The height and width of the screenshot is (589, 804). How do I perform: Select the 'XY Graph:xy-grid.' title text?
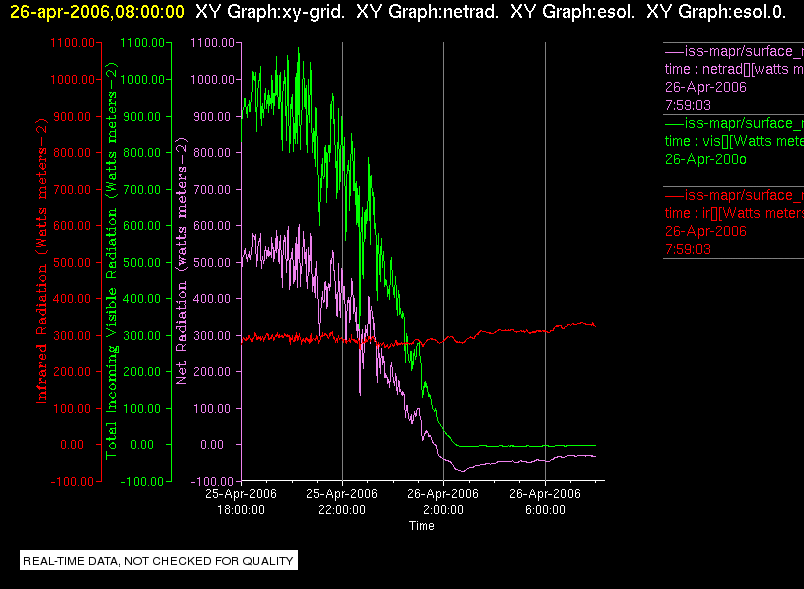pyautogui.click(x=270, y=12)
